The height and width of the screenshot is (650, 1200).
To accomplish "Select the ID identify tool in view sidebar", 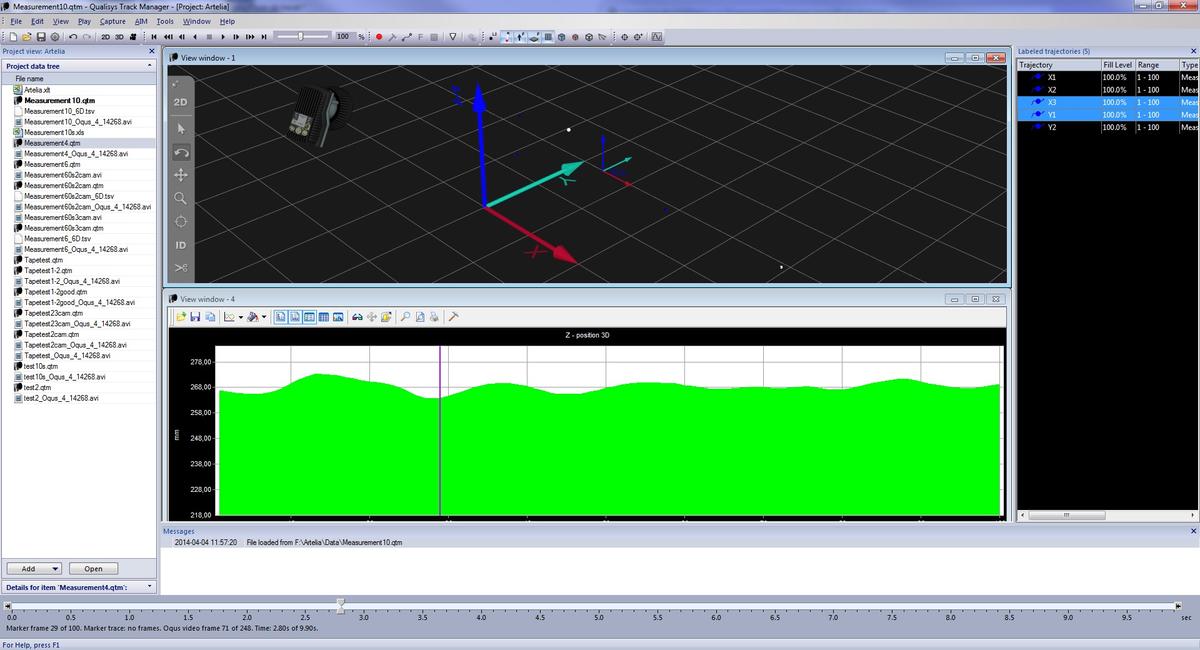I will tap(180, 245).
